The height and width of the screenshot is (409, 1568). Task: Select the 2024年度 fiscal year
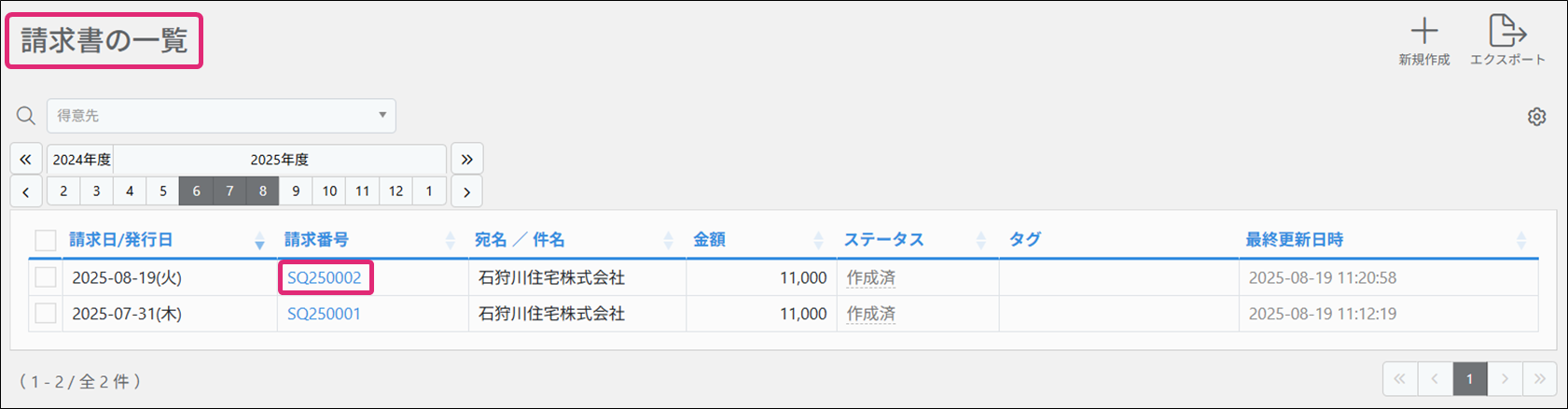[x=81, y=160]
